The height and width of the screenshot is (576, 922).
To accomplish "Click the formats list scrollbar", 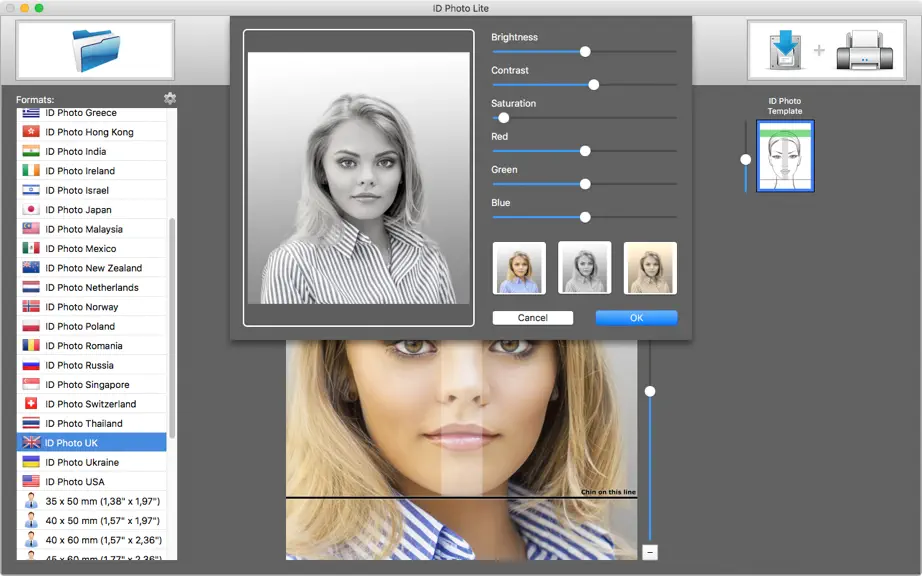I will (x=172, y=328).
